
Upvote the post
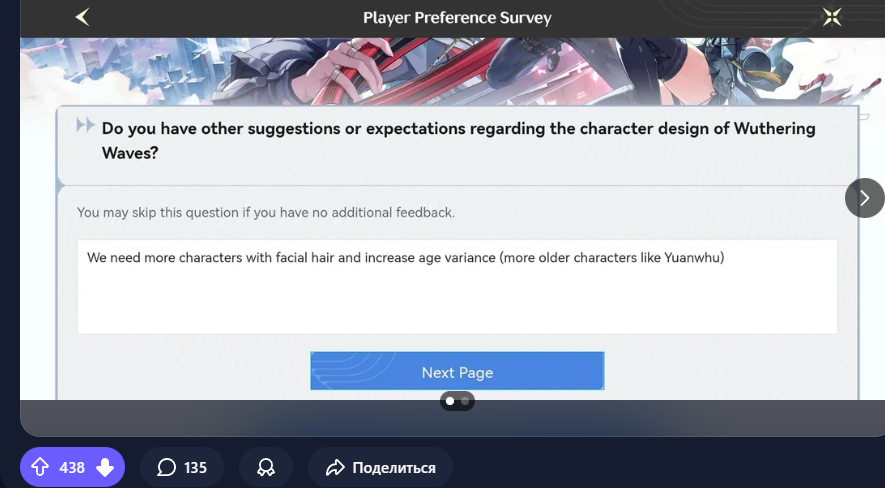point(40,467)
